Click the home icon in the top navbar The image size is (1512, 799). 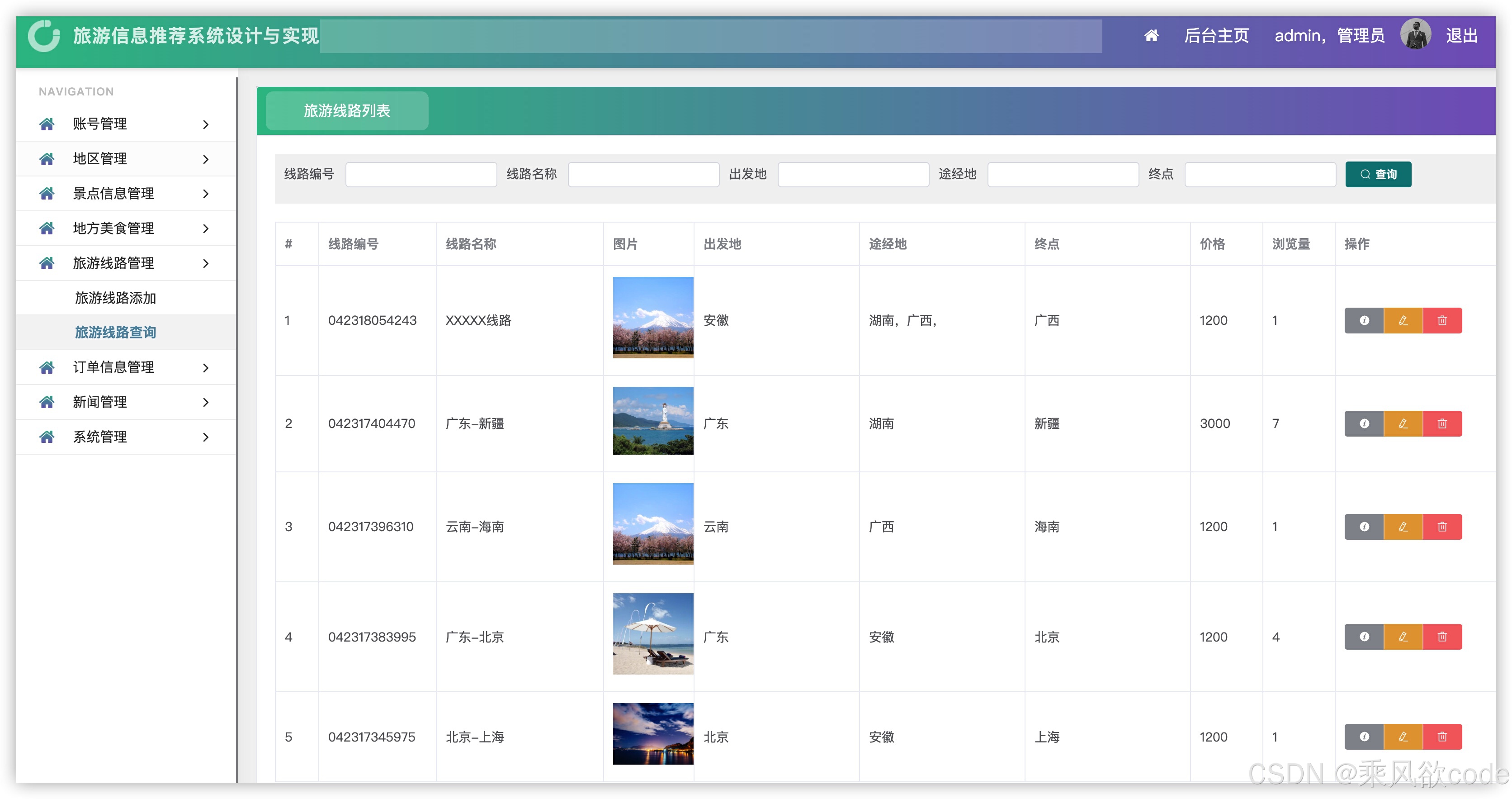[1152, 36]
